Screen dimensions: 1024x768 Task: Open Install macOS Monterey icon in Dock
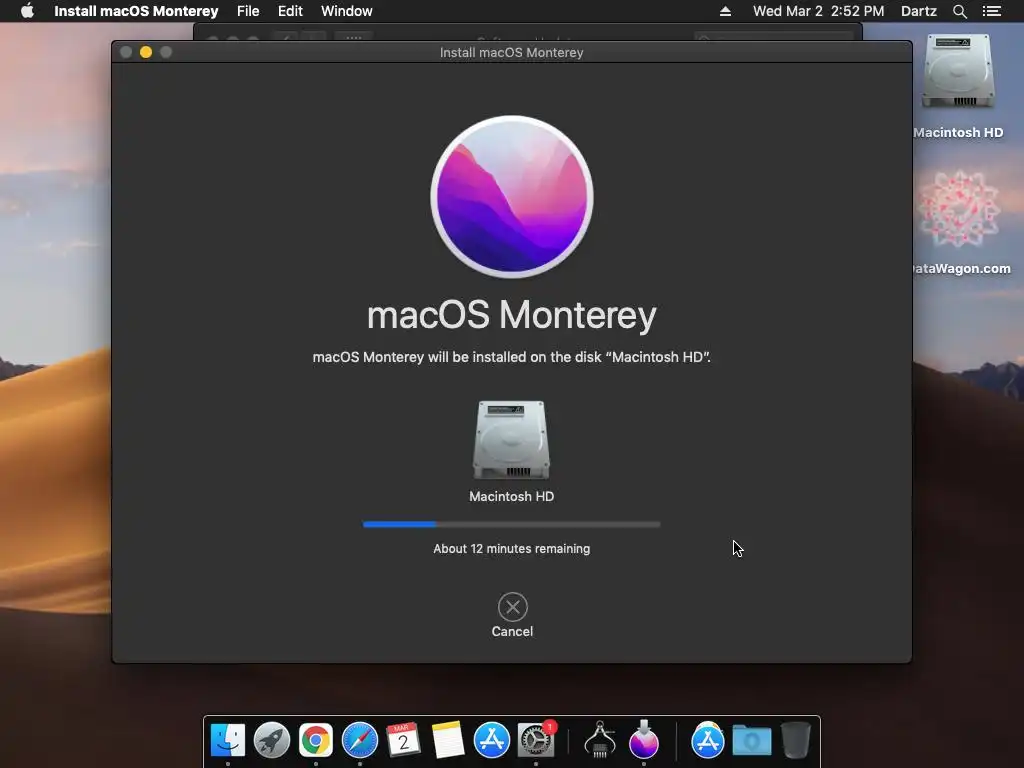tap(643, 740)
